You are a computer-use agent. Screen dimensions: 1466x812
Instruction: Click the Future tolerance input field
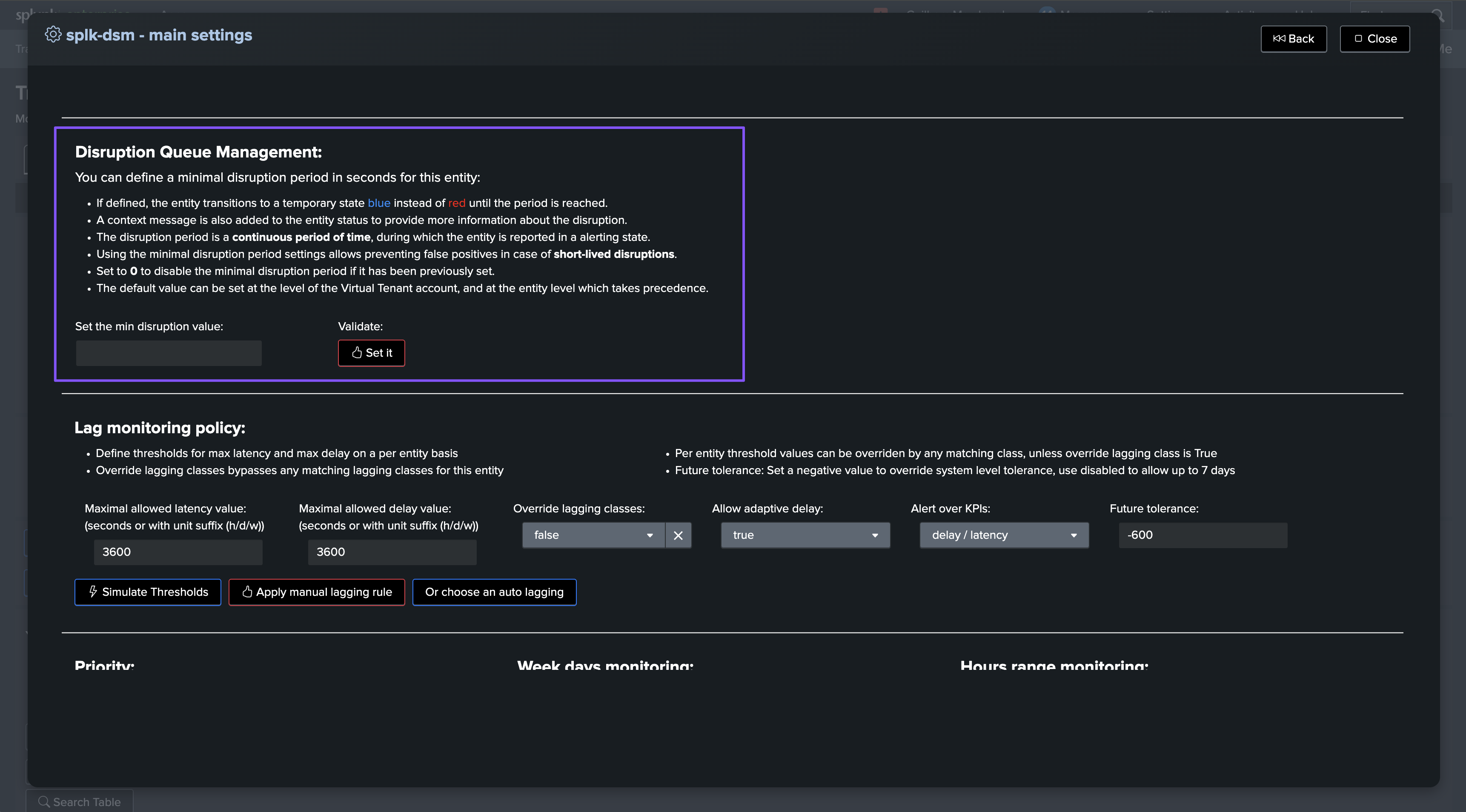point(1202,535)
